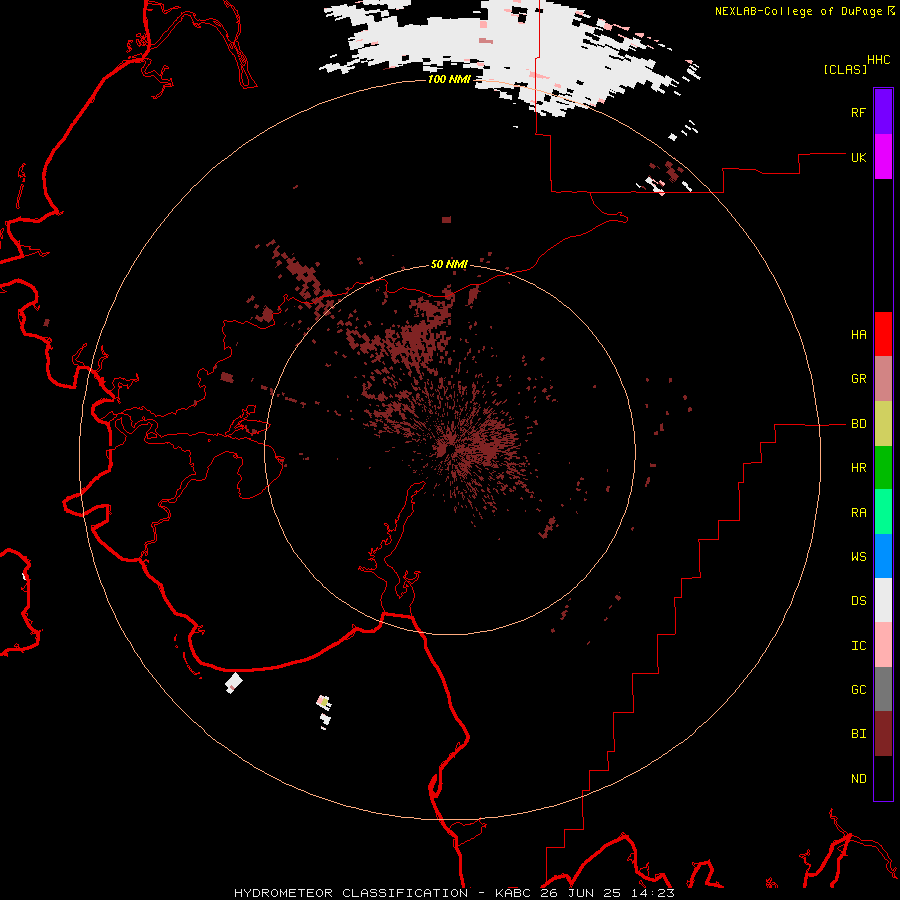The width and height of the screenshot is (900, 900).
Task: Click the WS blue legend swatch
Action: coord(883,556)
